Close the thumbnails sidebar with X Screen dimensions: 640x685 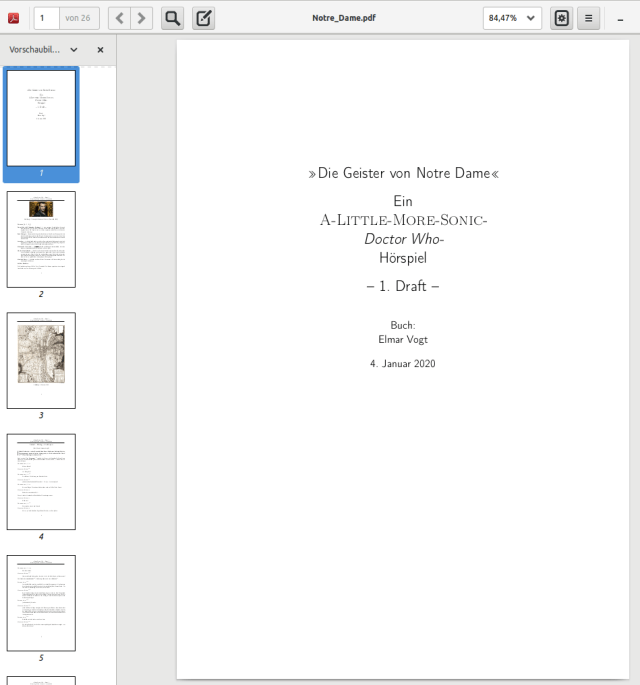(100, 49)
